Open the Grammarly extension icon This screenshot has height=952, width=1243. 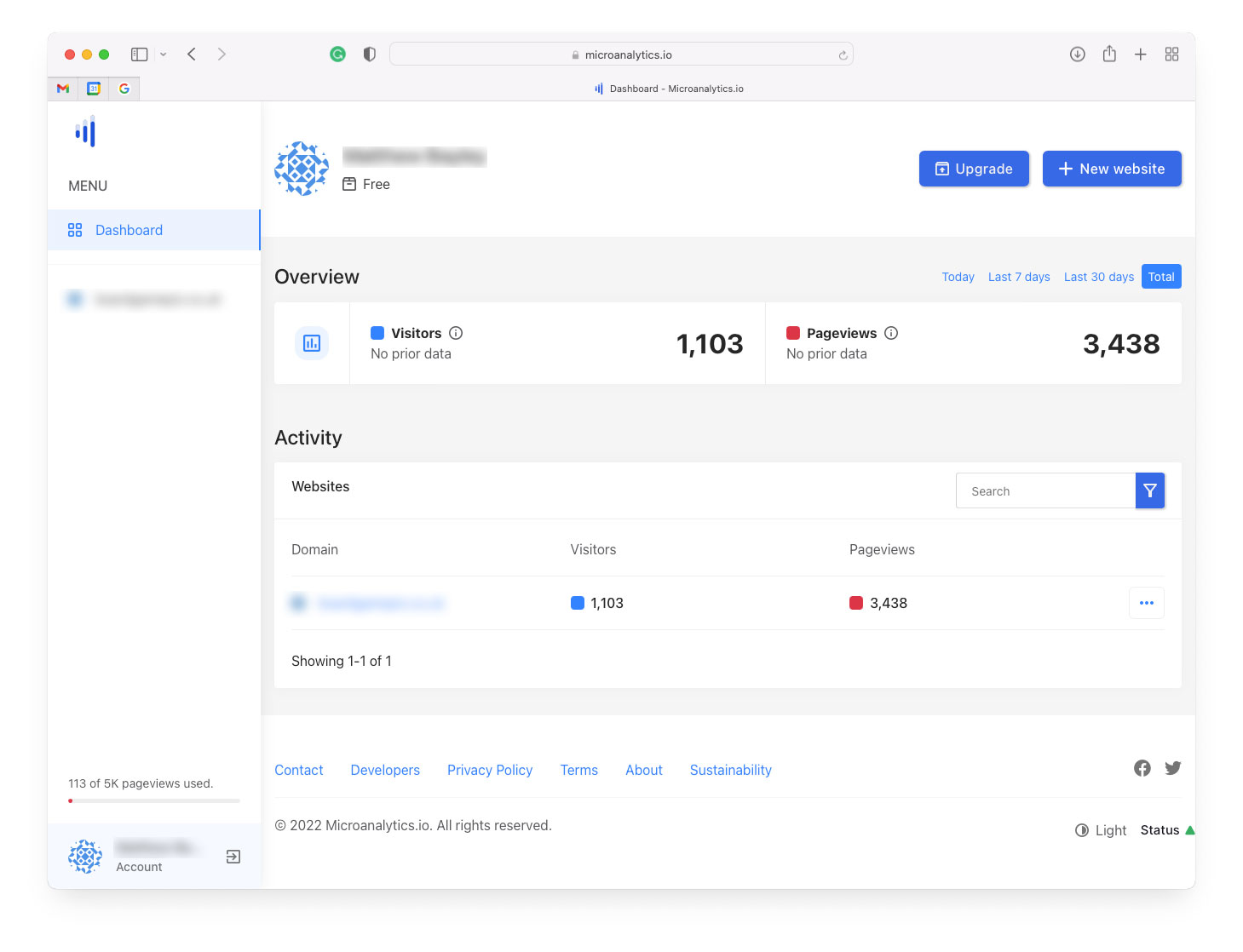(338, 54)
